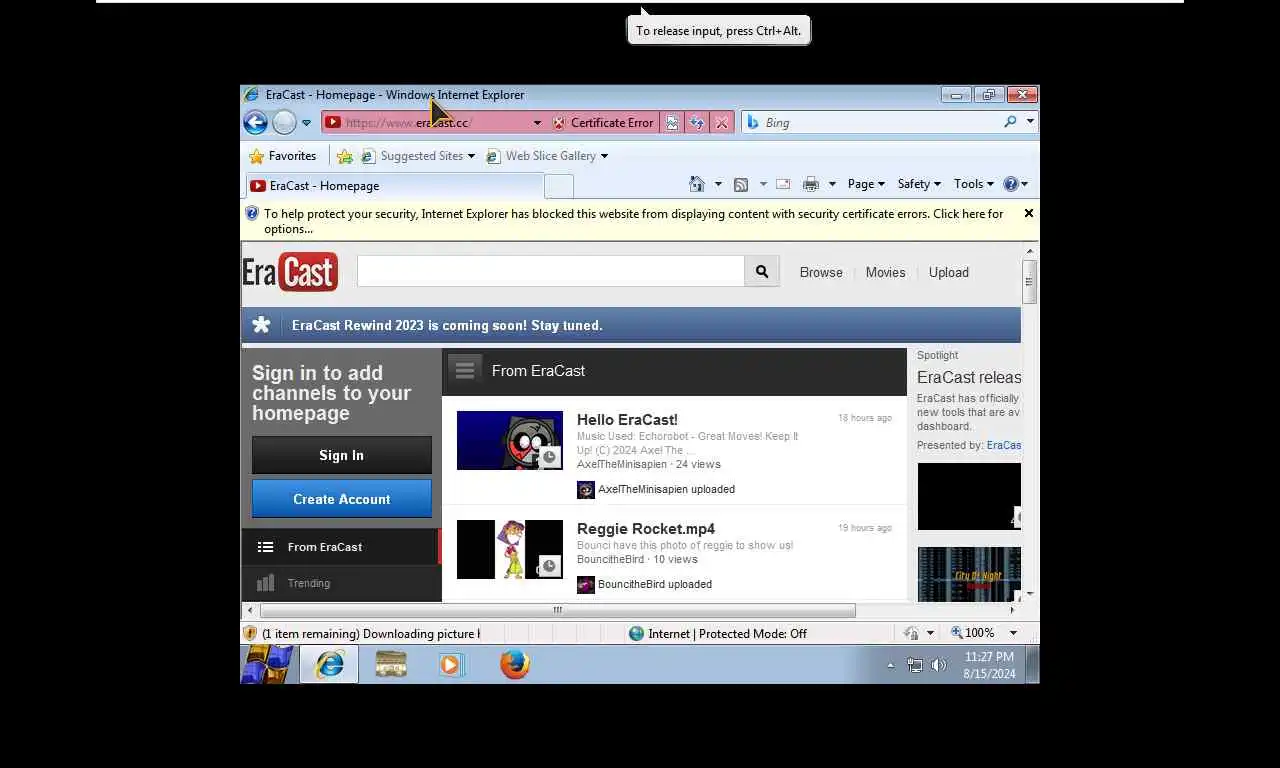Open the Browse link

coord(821,272)
